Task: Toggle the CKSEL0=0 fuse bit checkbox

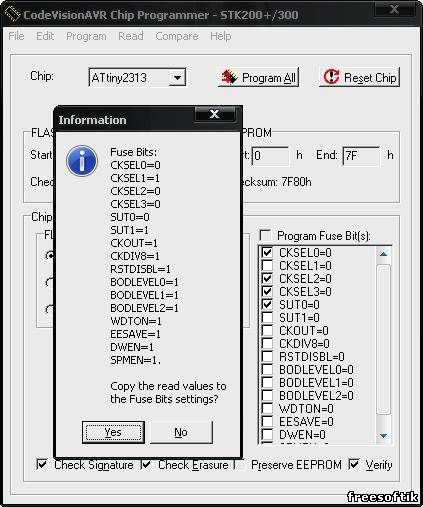Action: point(267,252)
